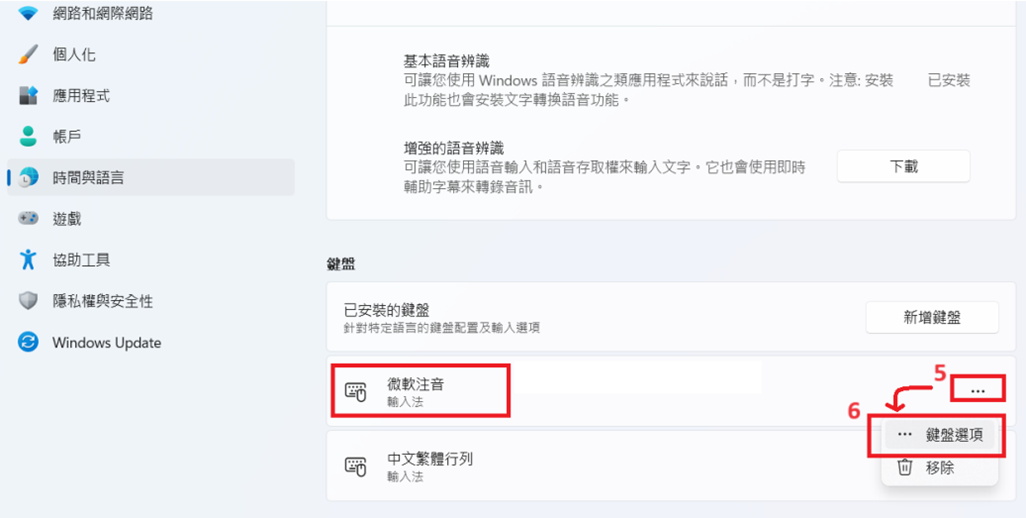Open 遊戲 settings in the sidebar
1026x518 pixels.
pos(67,219)
